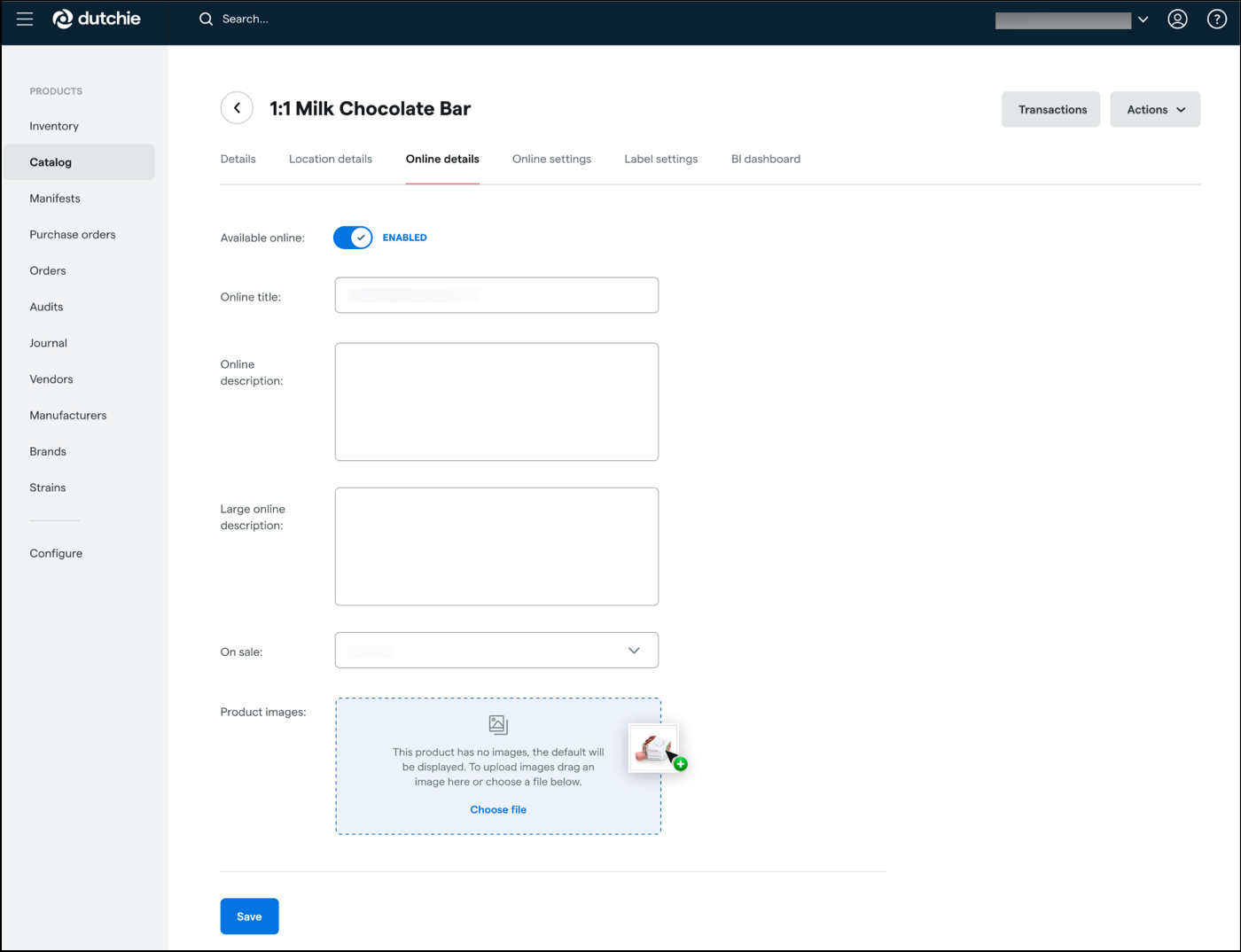
Task: Open the help question mark icon
Action: (x=1217, y=19)
